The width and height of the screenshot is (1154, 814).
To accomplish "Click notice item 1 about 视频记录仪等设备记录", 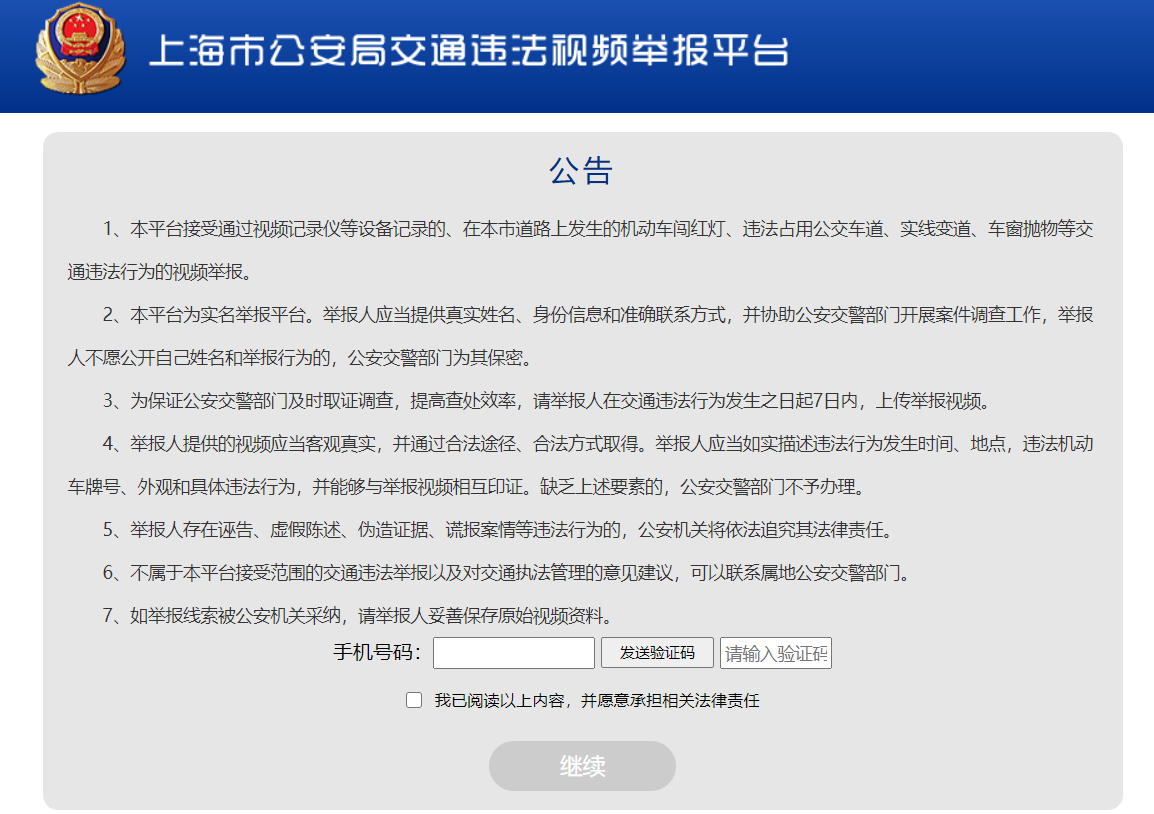I will tap(581, 251).
